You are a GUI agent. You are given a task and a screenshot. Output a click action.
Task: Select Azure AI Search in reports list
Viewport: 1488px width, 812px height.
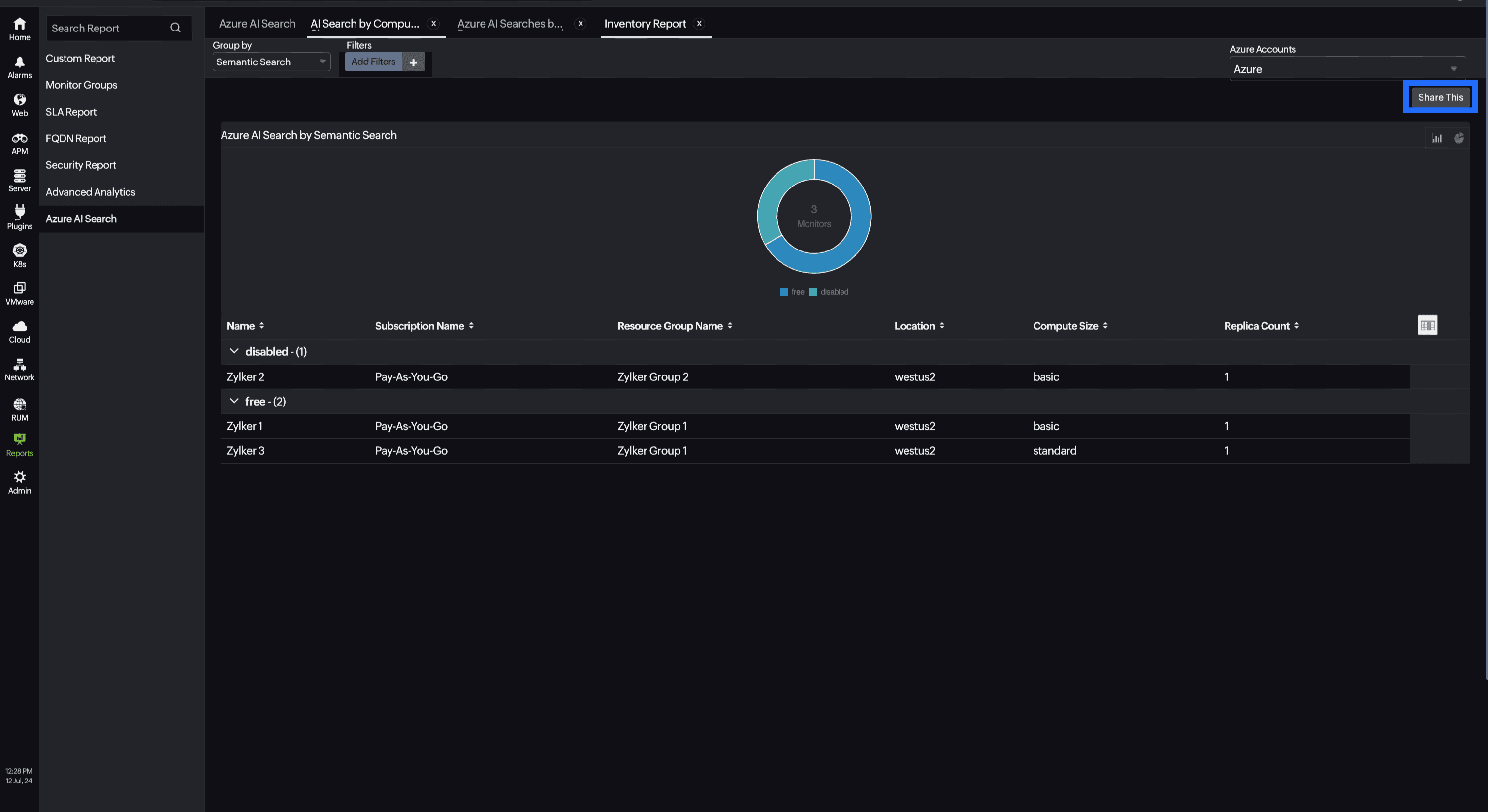coord(81,219)
